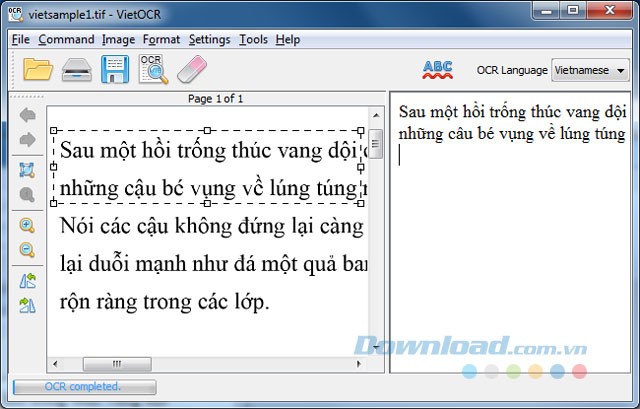Zoom out of the image
The height and width of the screenshot is (409, 640).
[x=27, y=250]
